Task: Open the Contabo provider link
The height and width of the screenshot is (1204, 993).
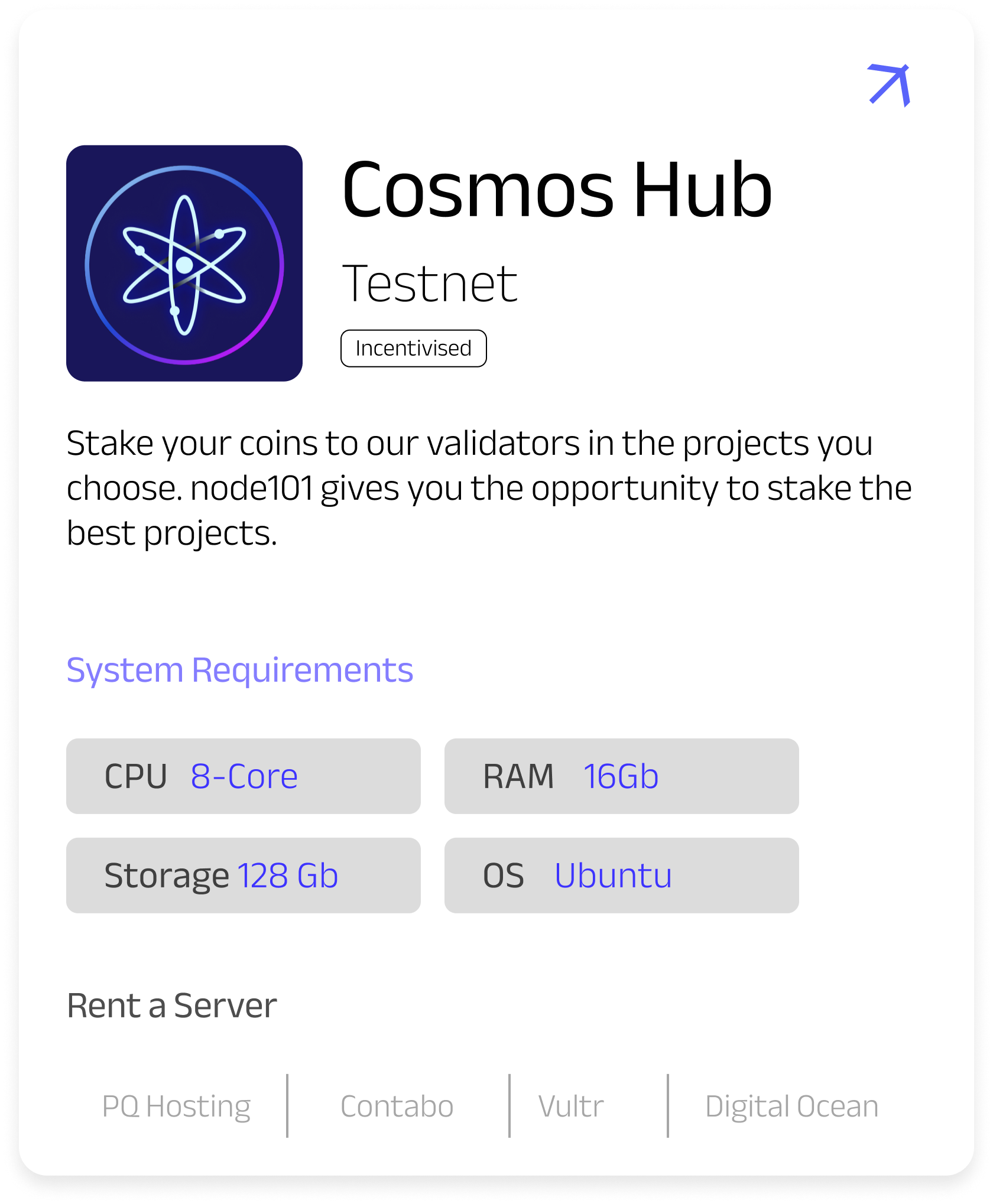Action: coord(397,1106)
